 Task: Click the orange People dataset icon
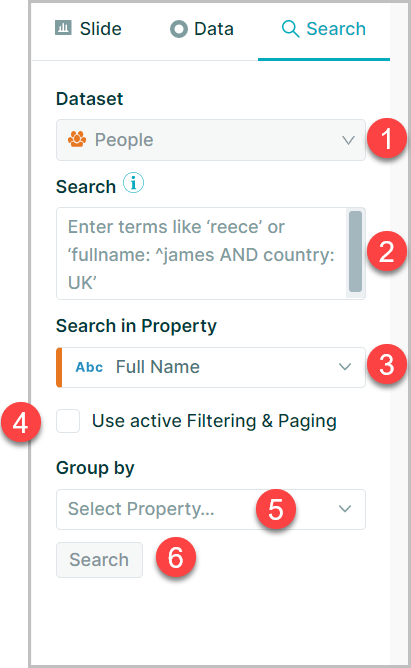click(x=77, y=139)
